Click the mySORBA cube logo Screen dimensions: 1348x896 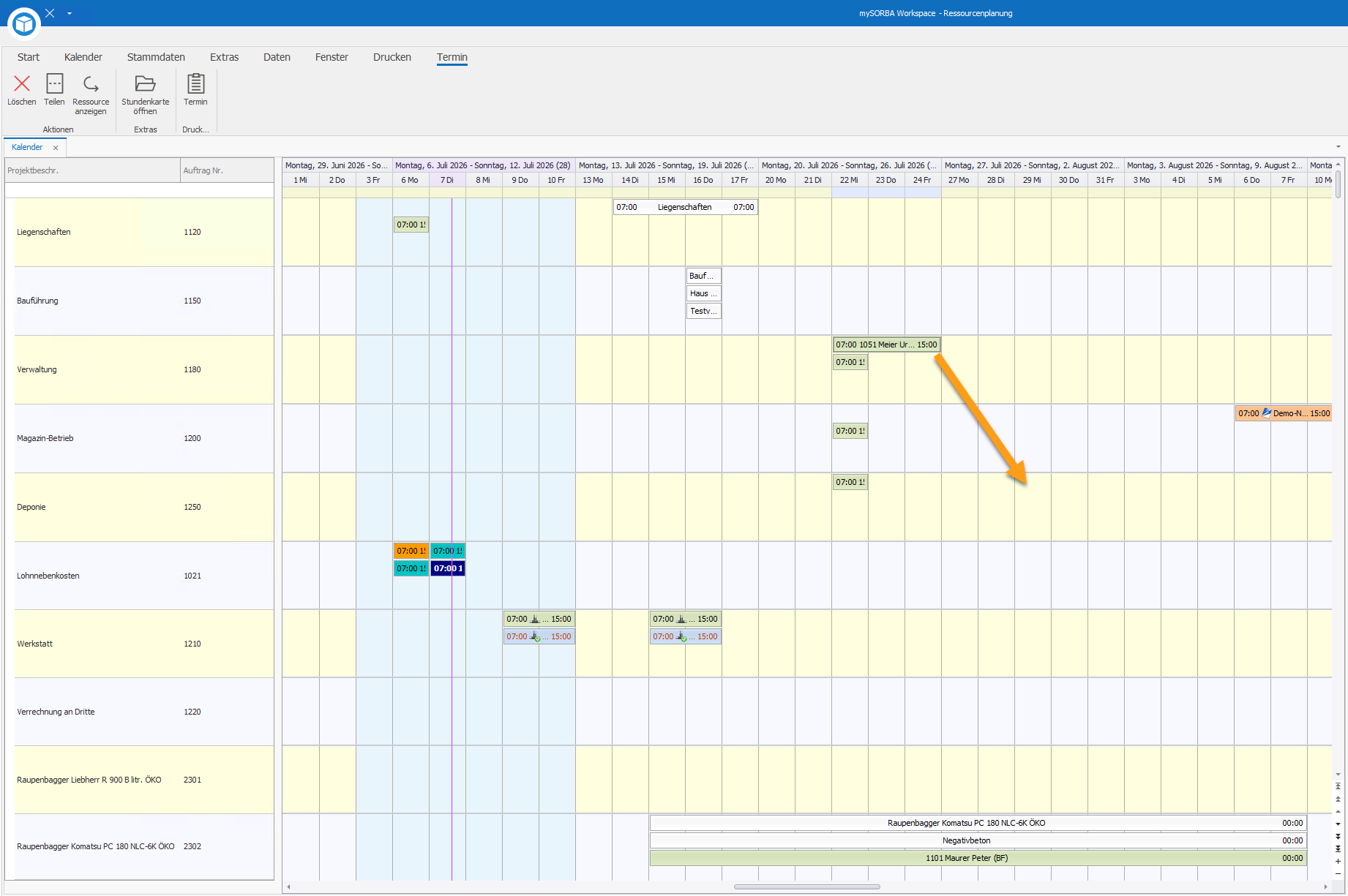point(24,23)
